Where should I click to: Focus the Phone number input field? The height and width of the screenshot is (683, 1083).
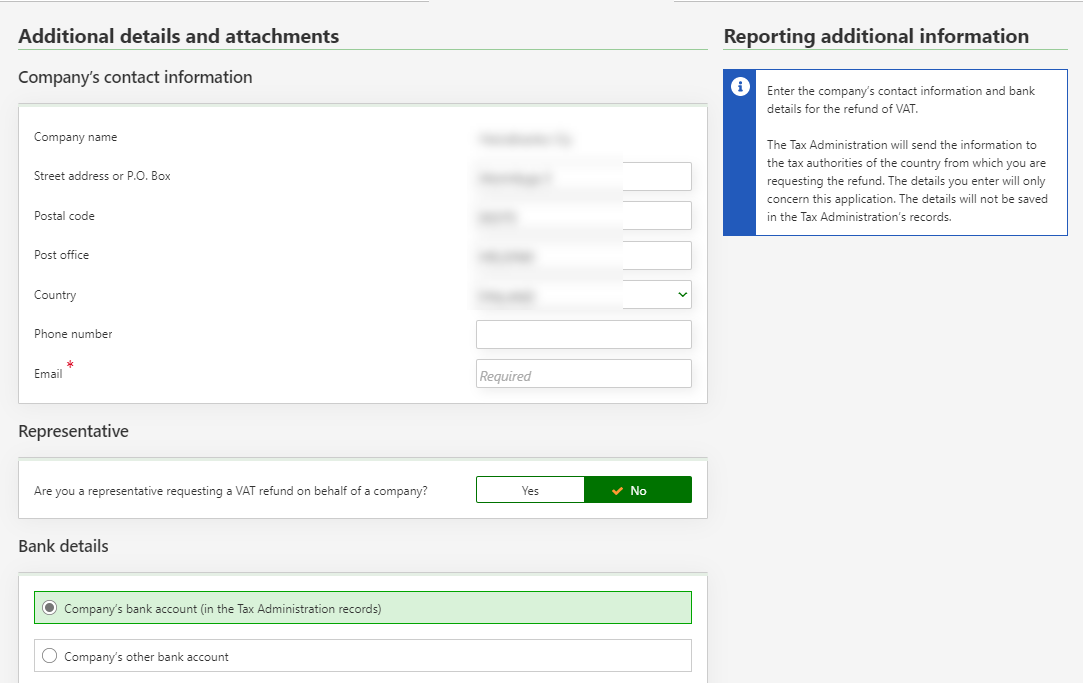point(583,335)
